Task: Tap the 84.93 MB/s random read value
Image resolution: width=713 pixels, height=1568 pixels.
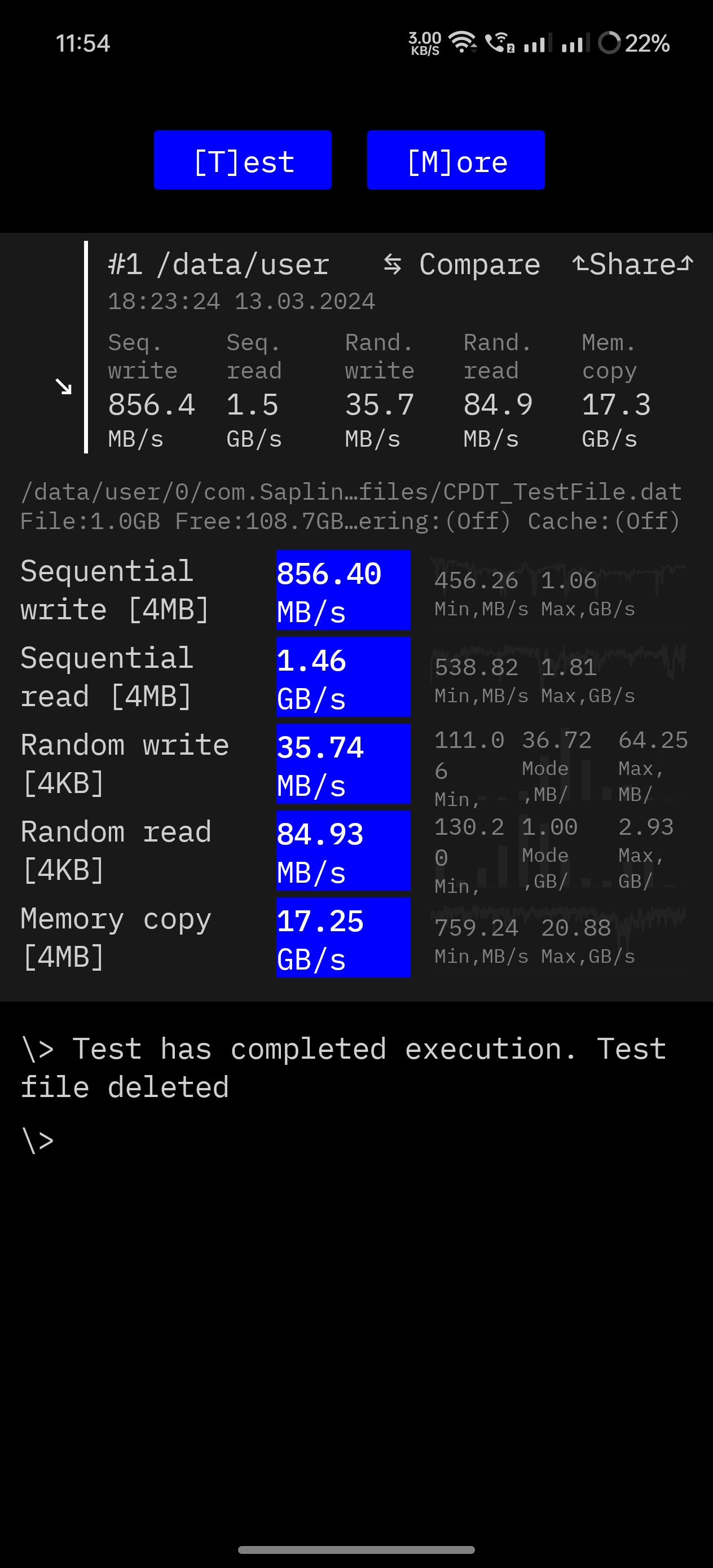Action: [x=344, y=851]
